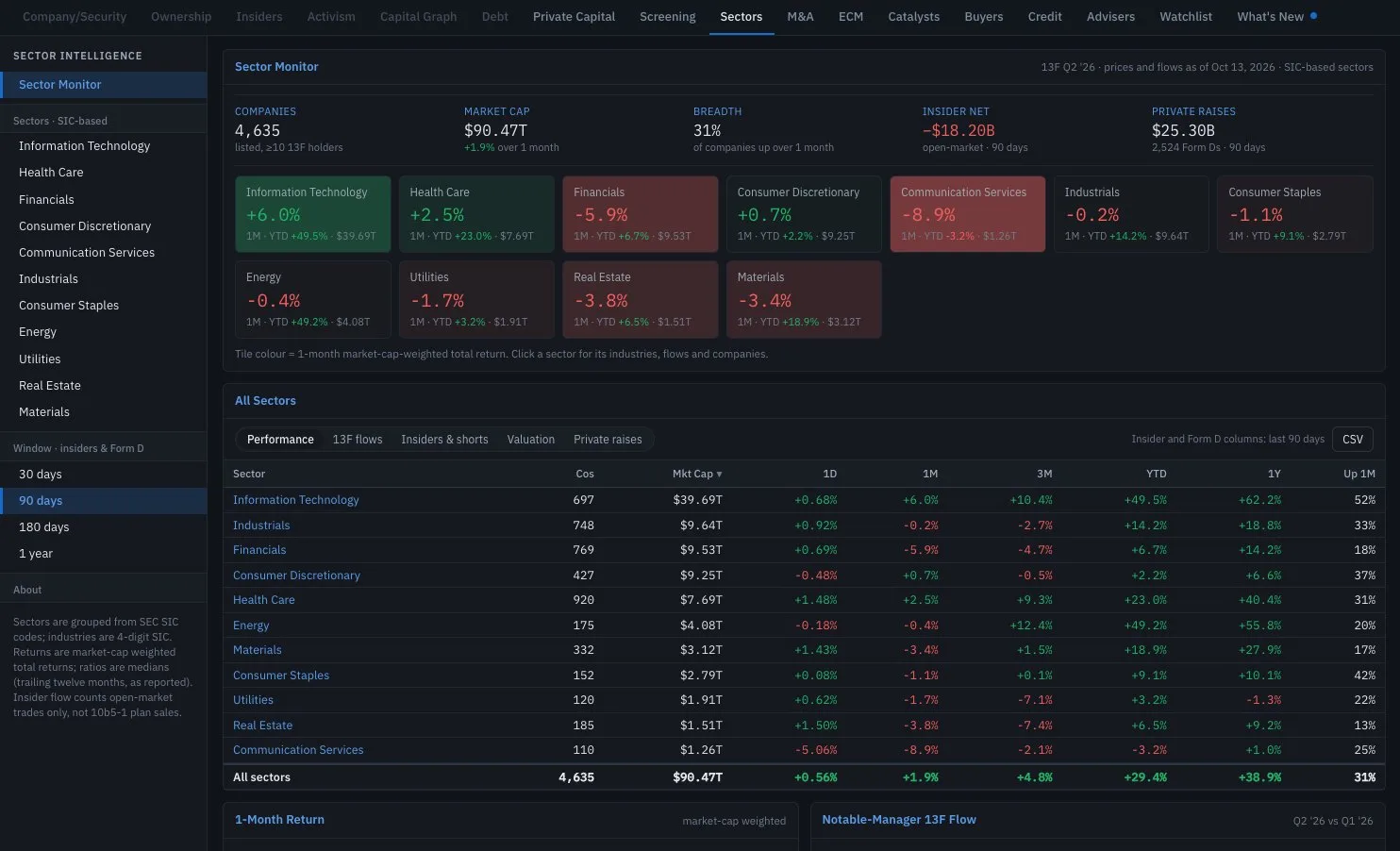Image resolution: width=1400 pixels, height=851 pixels.
Task: Sort by the Up 1M column header
Action: (1359, 474)
